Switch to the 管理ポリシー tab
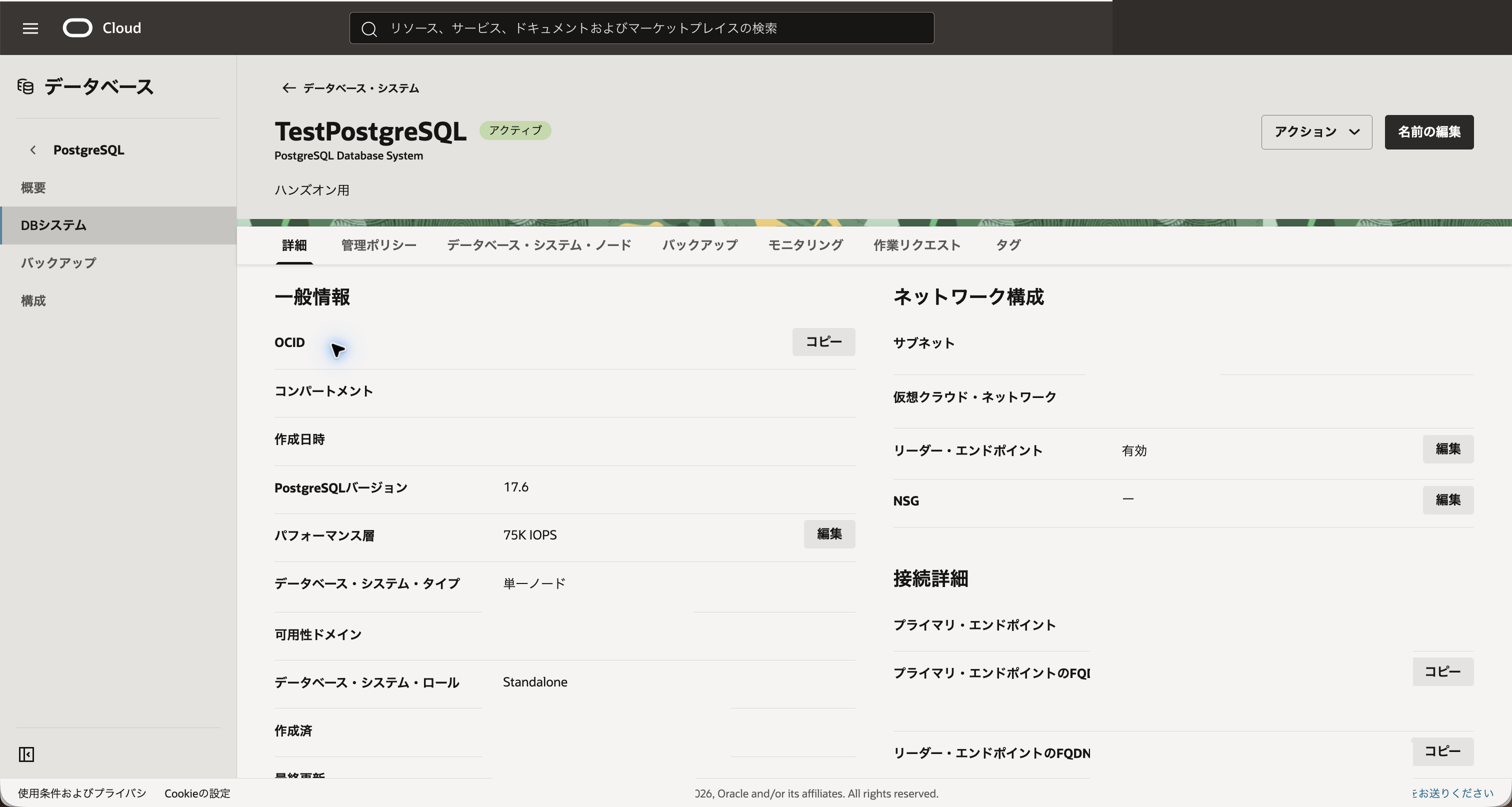Screen dimensions: 1512x807 pos(378,245)
